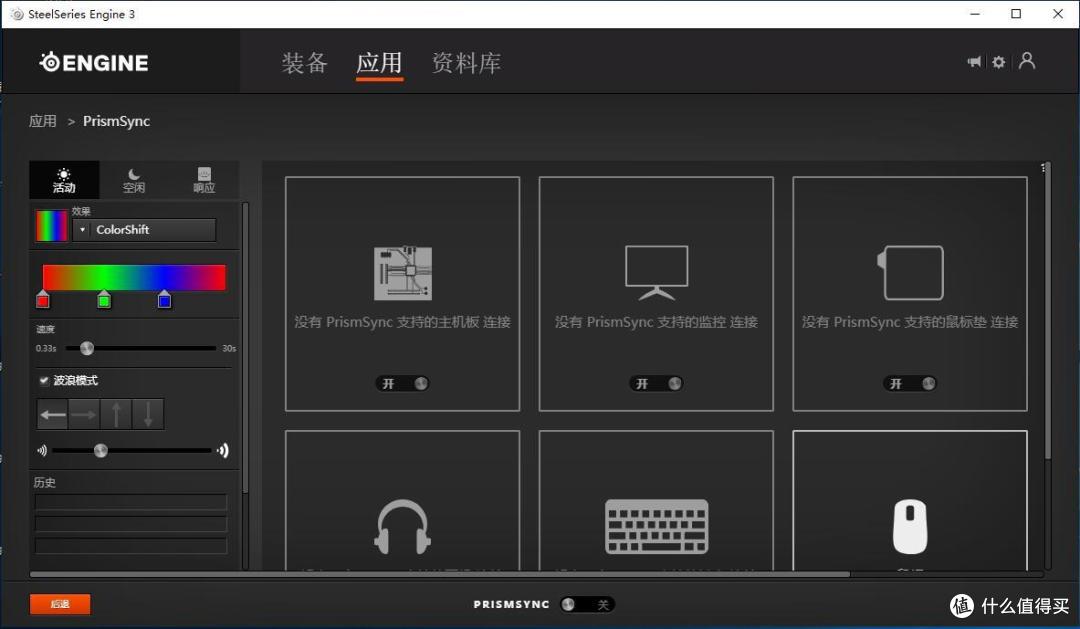
Task: Click the 没有 PrismSync 支持的主机板 连接 text
Action: 403,322
